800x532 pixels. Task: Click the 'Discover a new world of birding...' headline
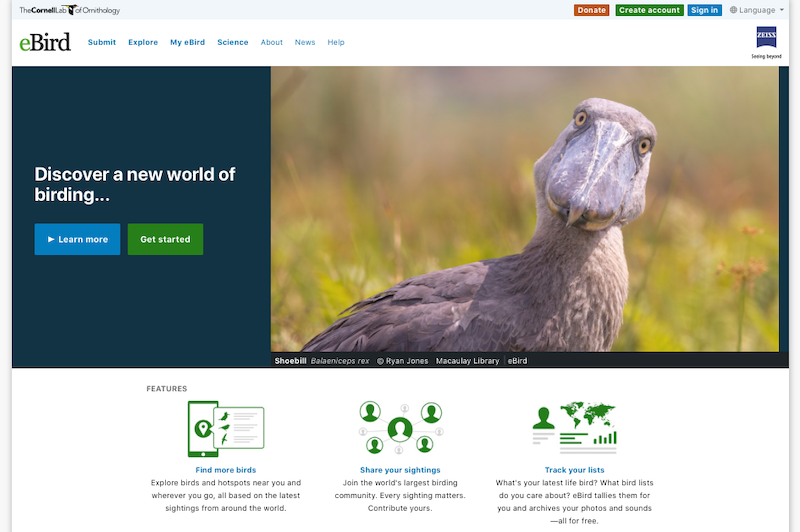tap(135, 184)
